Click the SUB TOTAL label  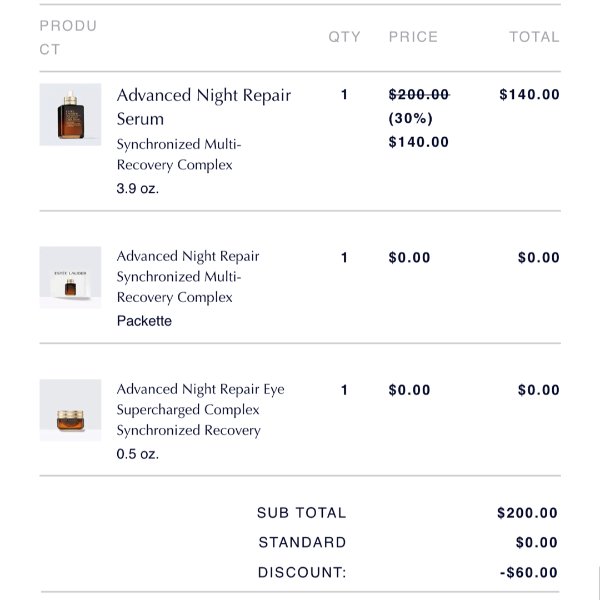tap(302, 513)
